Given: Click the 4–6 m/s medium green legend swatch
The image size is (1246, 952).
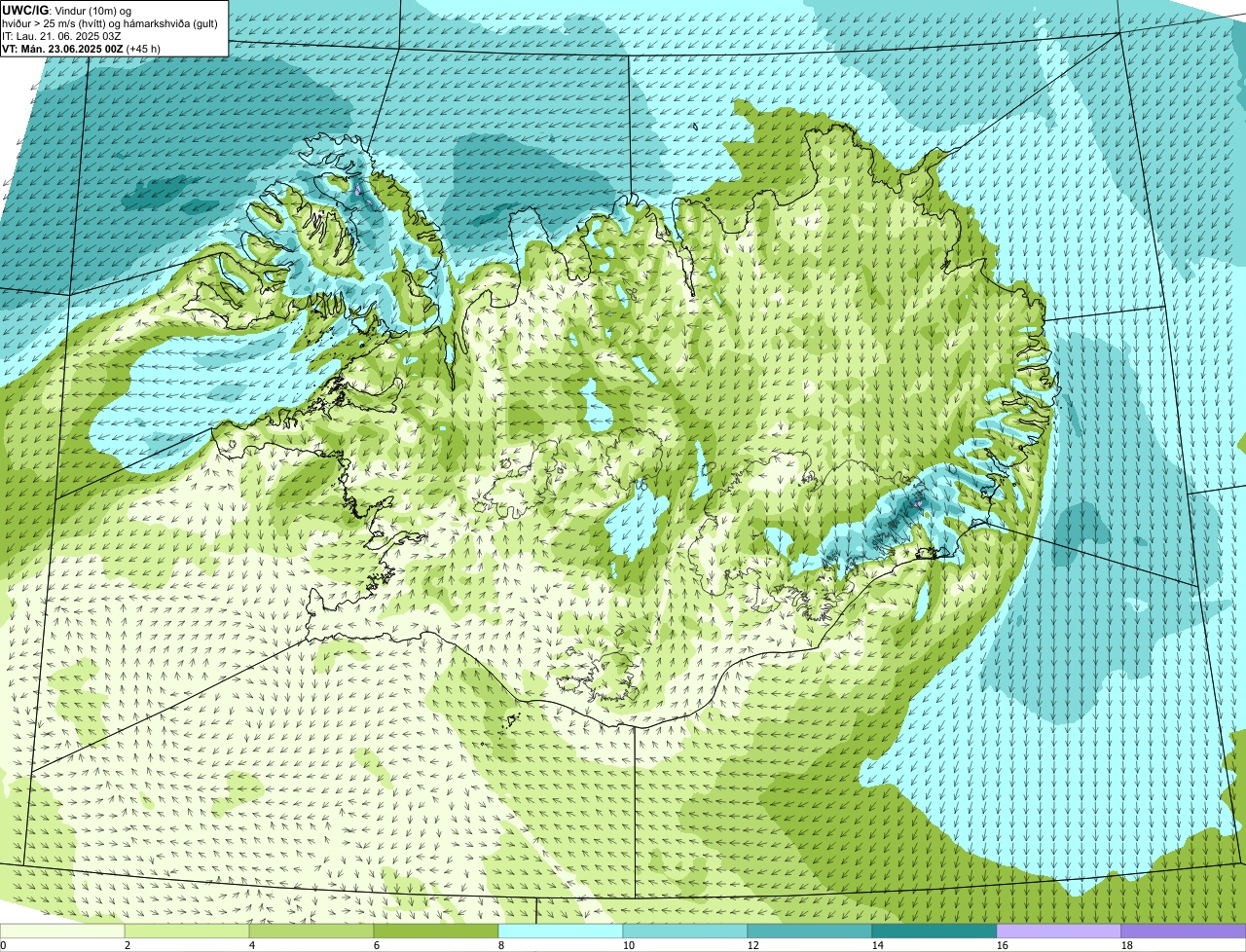Looking at the screenshot, I should click(x=311, y=931).
